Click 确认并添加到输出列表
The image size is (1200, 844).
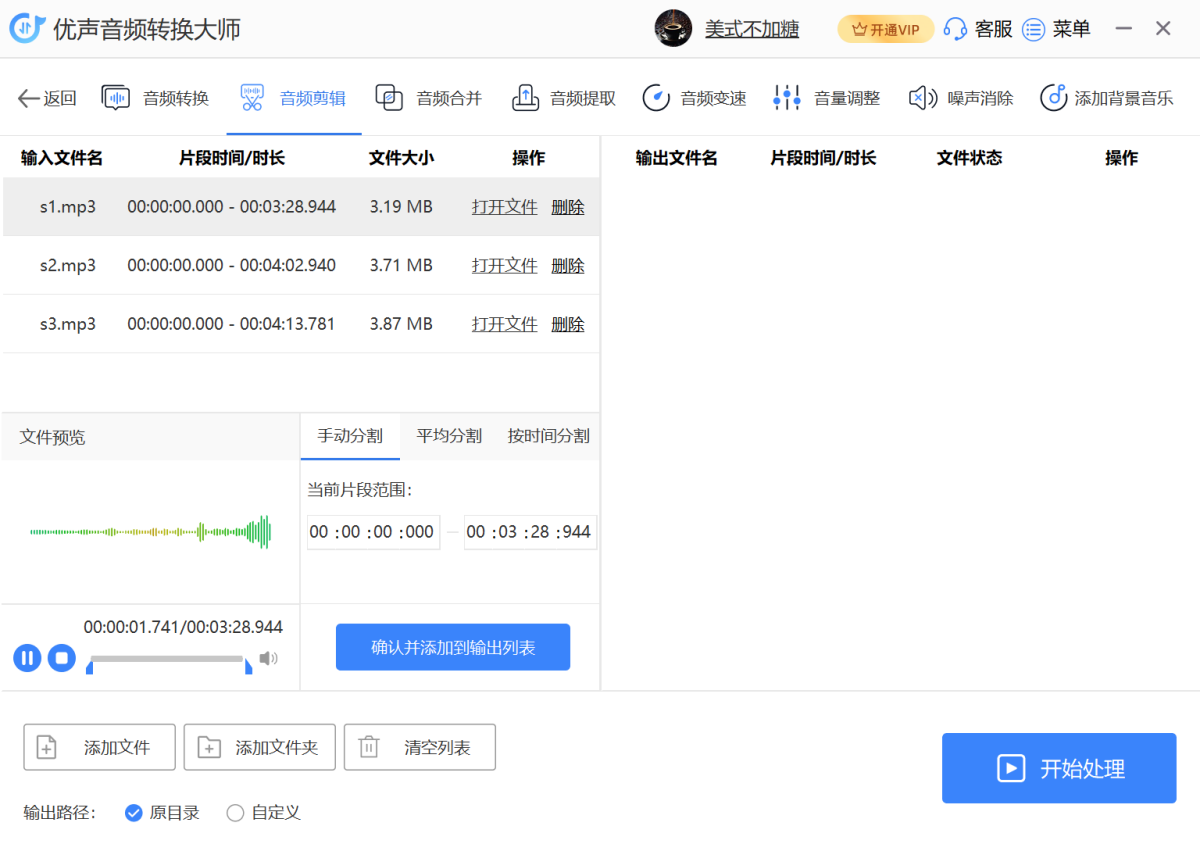(452, 647)
